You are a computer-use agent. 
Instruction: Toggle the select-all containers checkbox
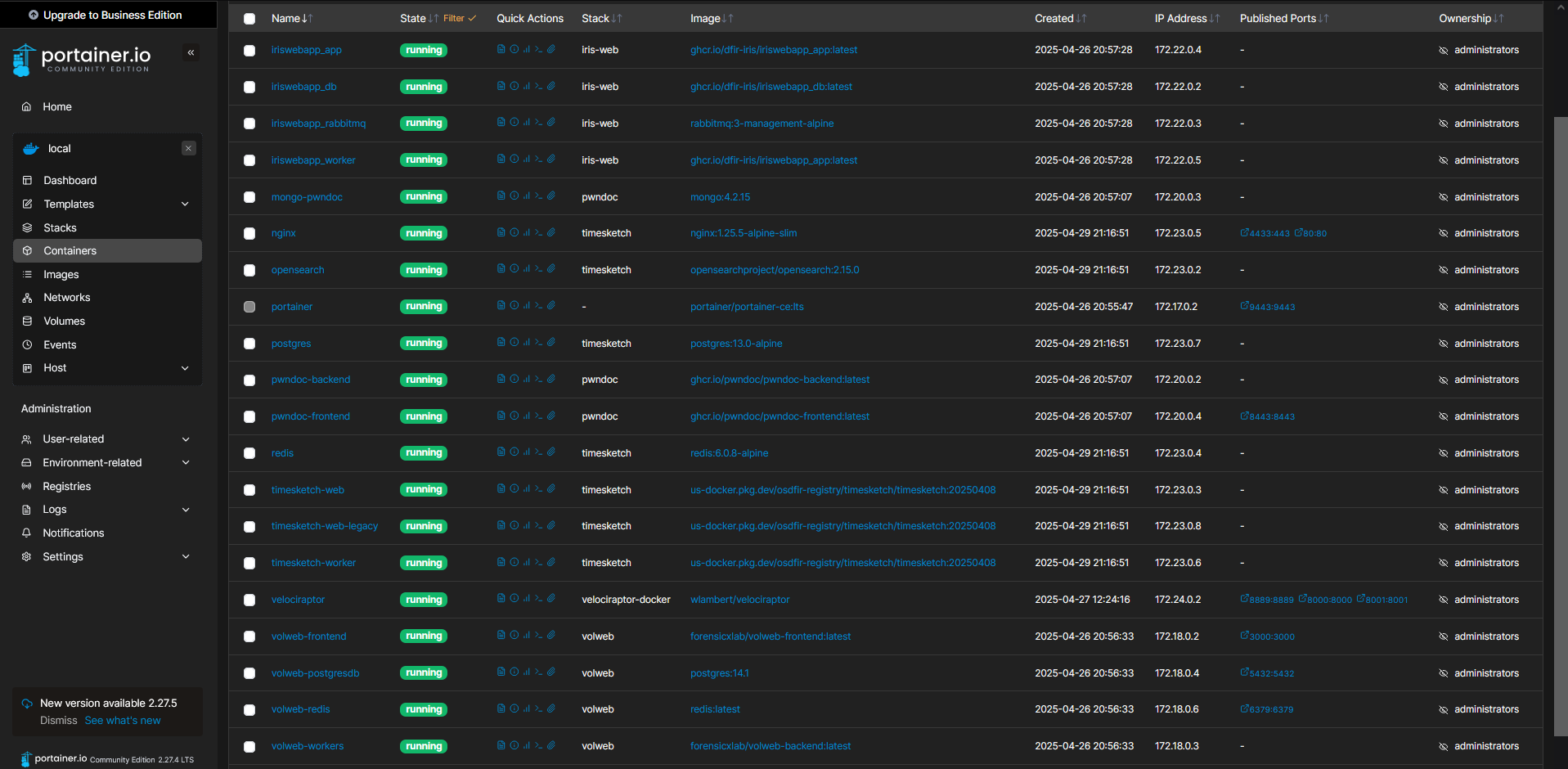click(249, 19)
